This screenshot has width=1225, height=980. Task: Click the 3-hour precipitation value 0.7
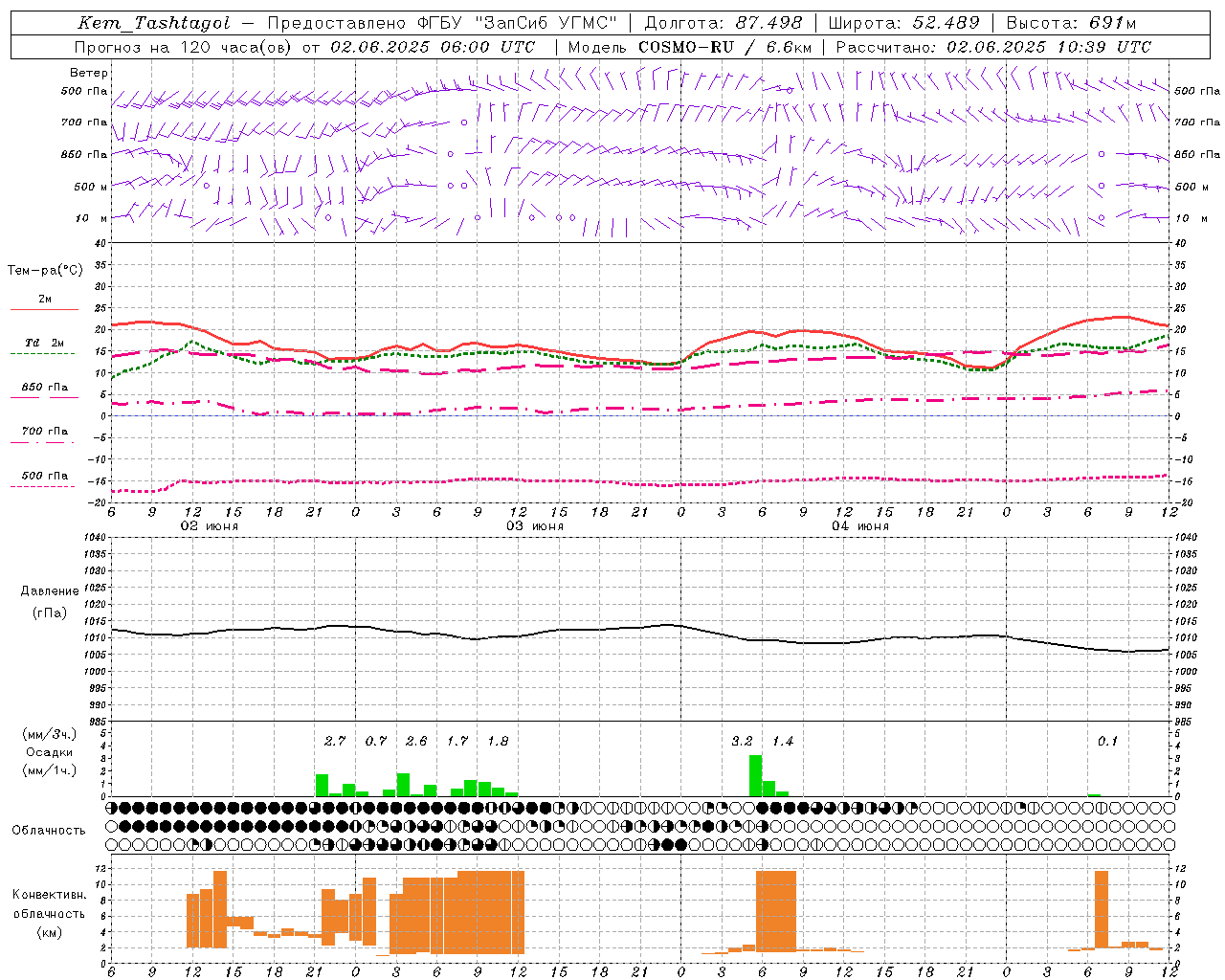point(376,741)
